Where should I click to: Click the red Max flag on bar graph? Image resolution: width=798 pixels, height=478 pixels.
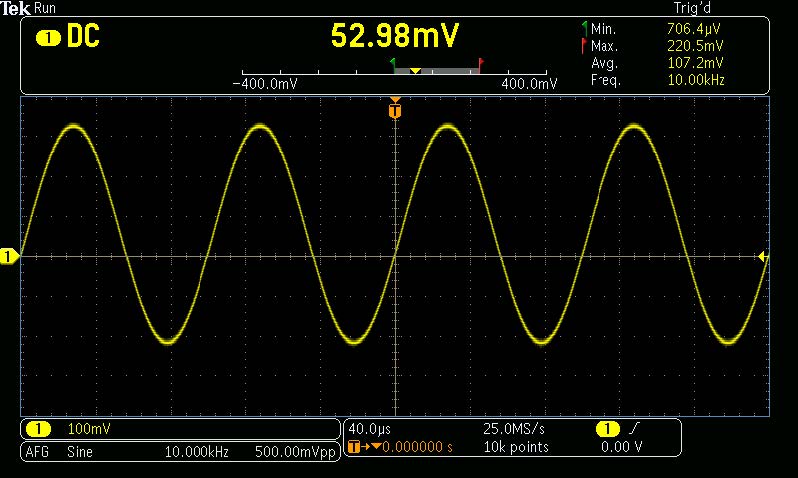click(x=480, y=63)
